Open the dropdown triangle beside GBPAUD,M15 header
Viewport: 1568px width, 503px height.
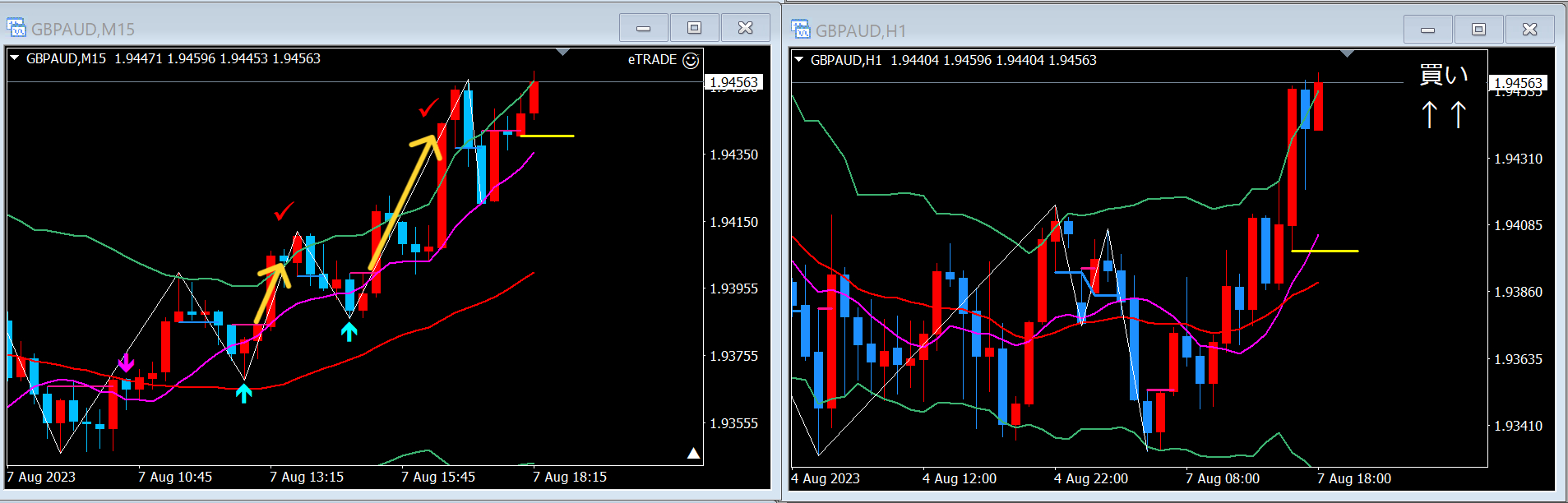point(14,58)
